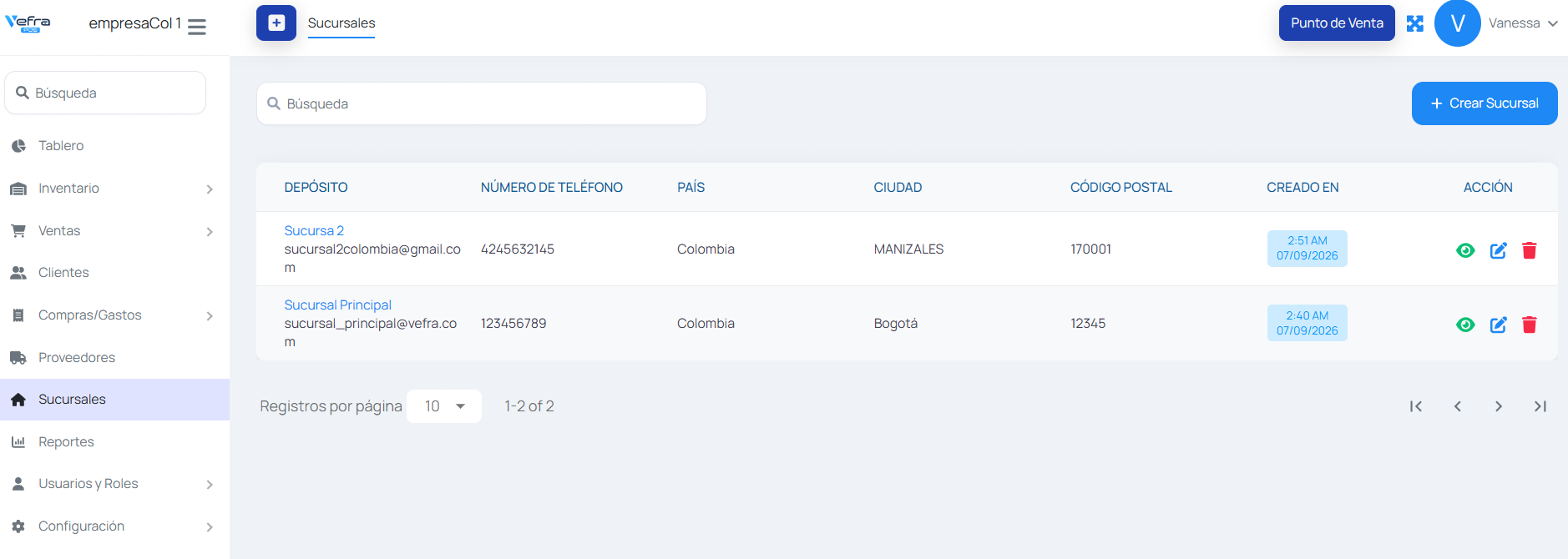This screenshot has width=1568, height=559.
Task: Open Reportes in the sidebar
Action: 114,442
